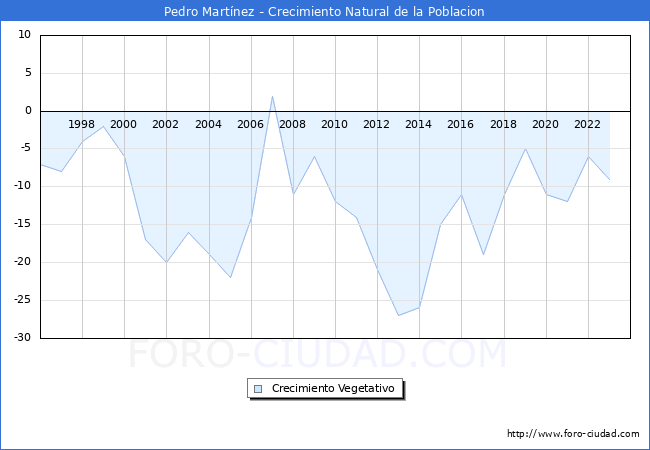
Task: Click the y-axis value -10
Action: (22, 186)
